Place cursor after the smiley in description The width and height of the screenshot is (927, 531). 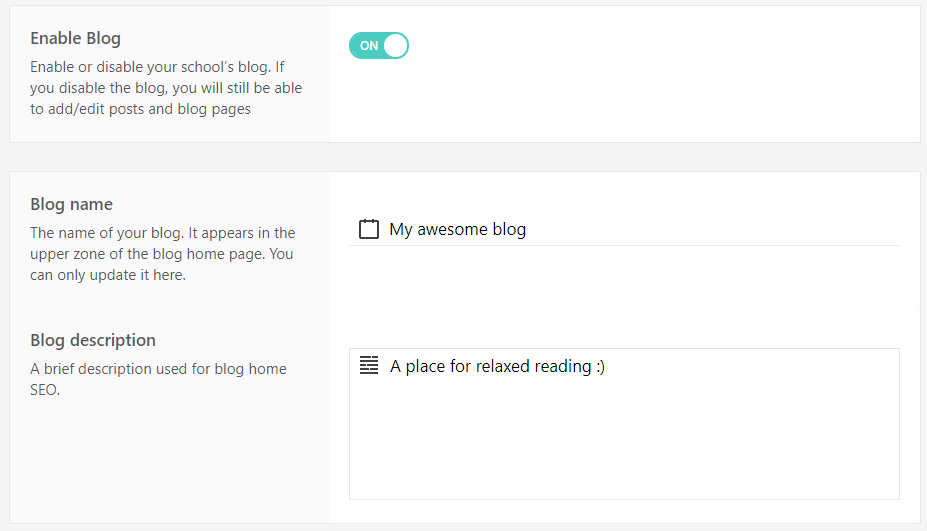tap(607, 366)
